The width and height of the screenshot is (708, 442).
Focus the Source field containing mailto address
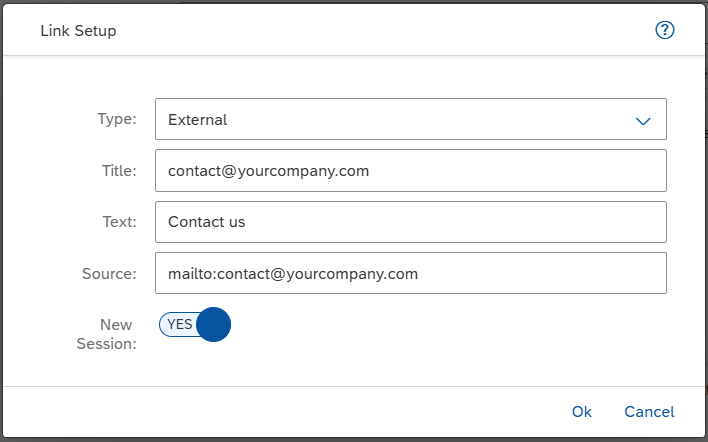click(411, 273)
